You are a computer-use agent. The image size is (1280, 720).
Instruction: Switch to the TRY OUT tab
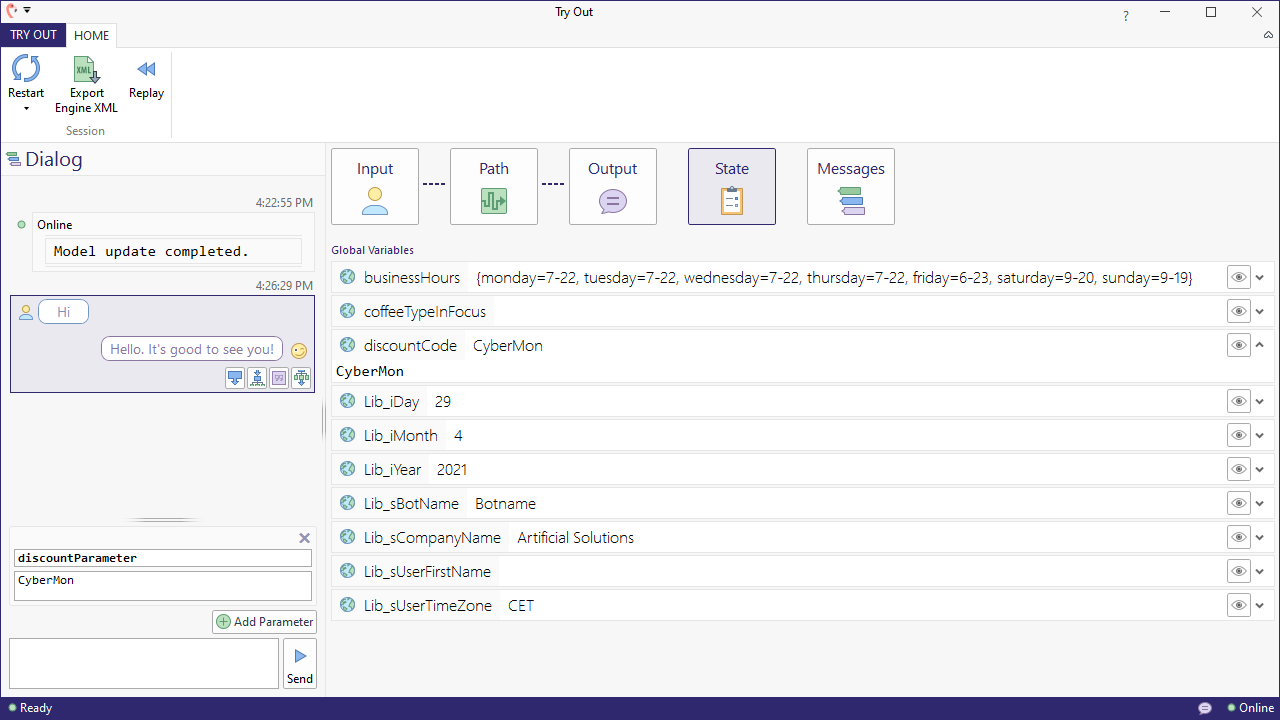pyautogui.click(x=33, y=35)
